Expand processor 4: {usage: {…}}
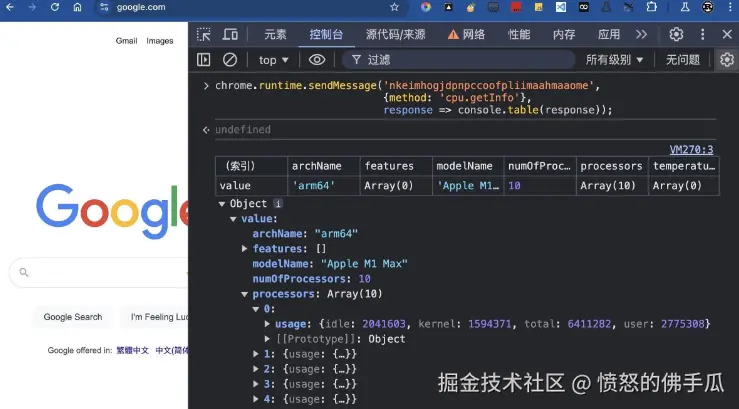Screen dimensions: 739x409 click(x=255, y=399)
